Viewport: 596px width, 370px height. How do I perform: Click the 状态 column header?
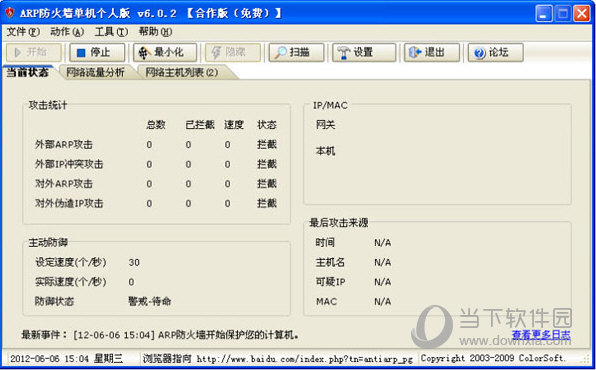tap(267, 125)
